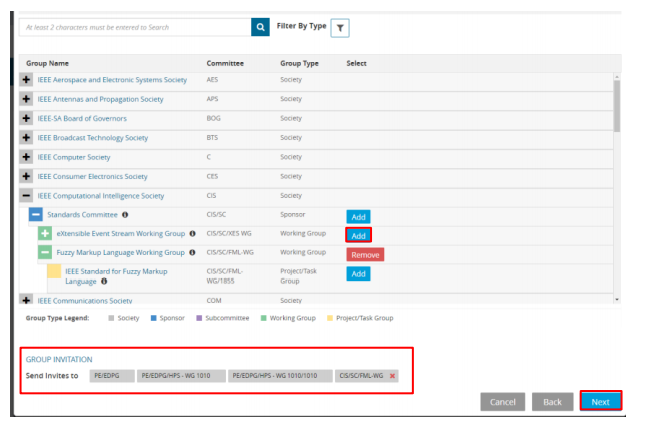The width and height of the screenshot is (647, 429).
Task: Click the PE/EDPG/HPS - WG 1010 tag
Action: coord(181,376)
